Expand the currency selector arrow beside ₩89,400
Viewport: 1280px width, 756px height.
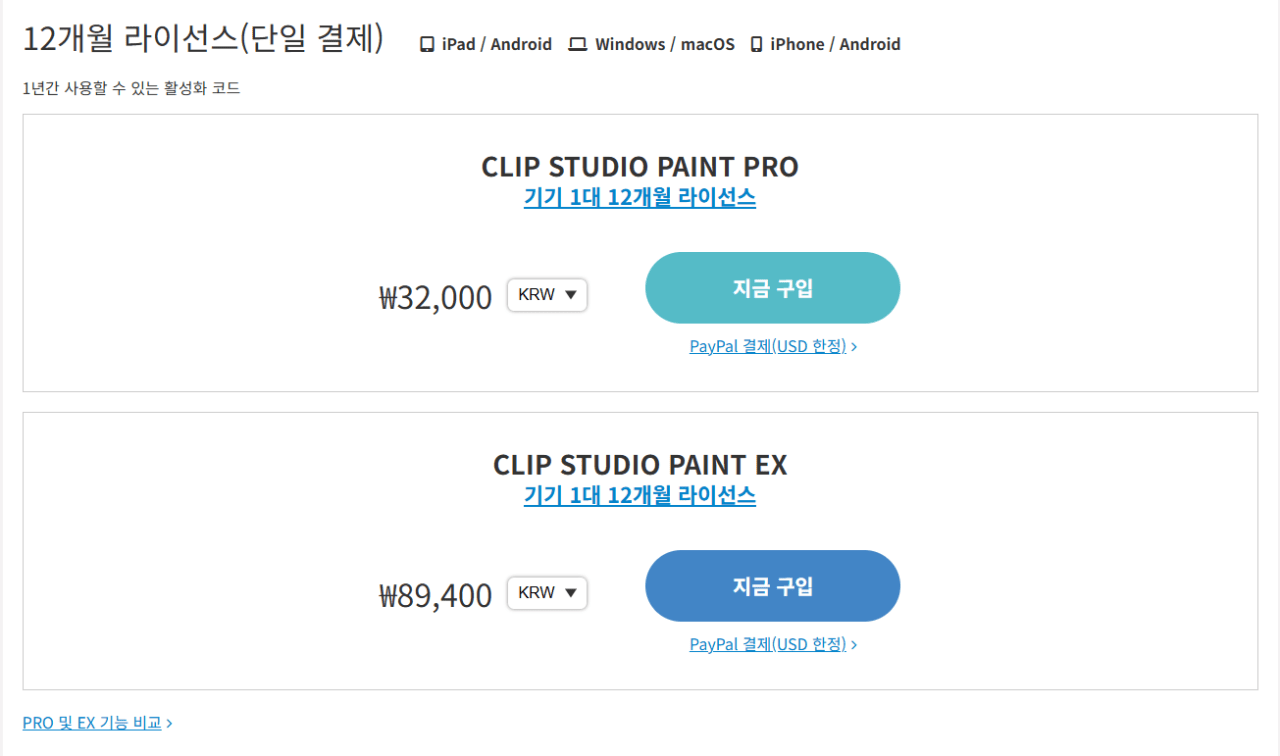[x=573, y=593]
